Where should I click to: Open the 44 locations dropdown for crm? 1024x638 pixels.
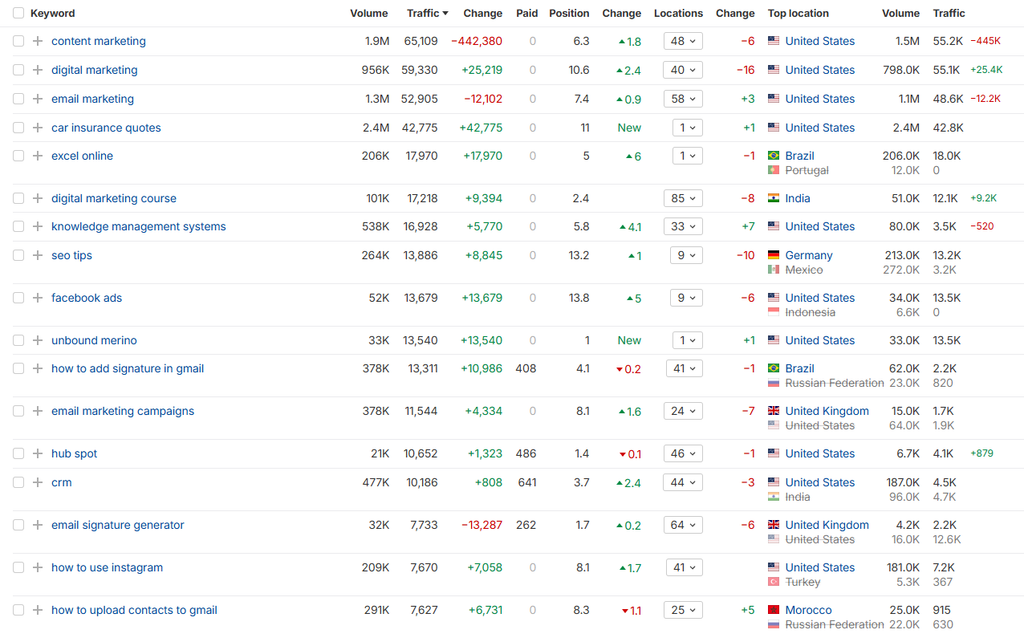click(683, 482)
